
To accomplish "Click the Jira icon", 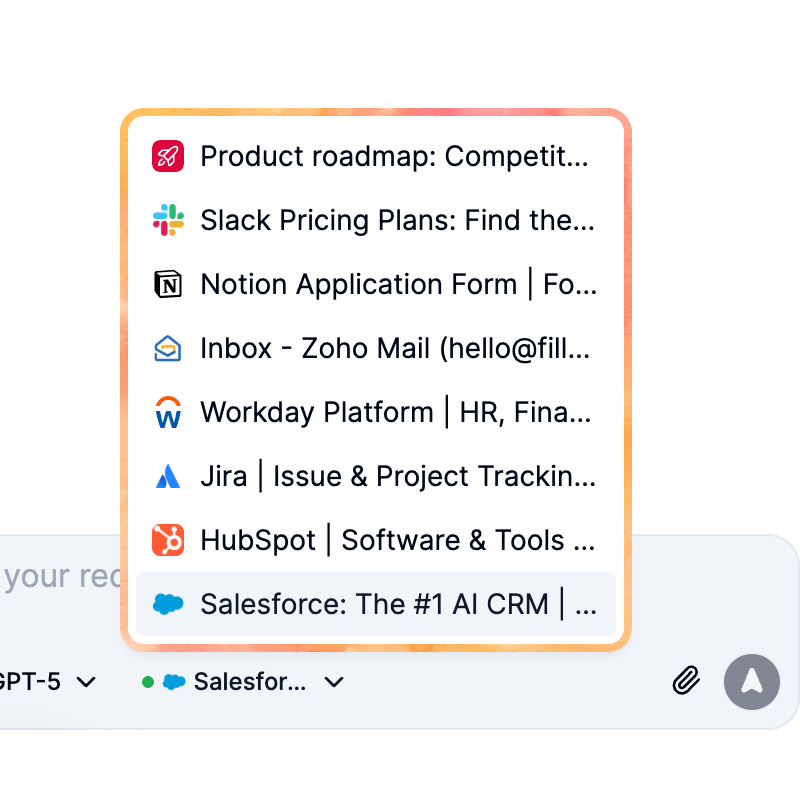I will tap(167, 476).
